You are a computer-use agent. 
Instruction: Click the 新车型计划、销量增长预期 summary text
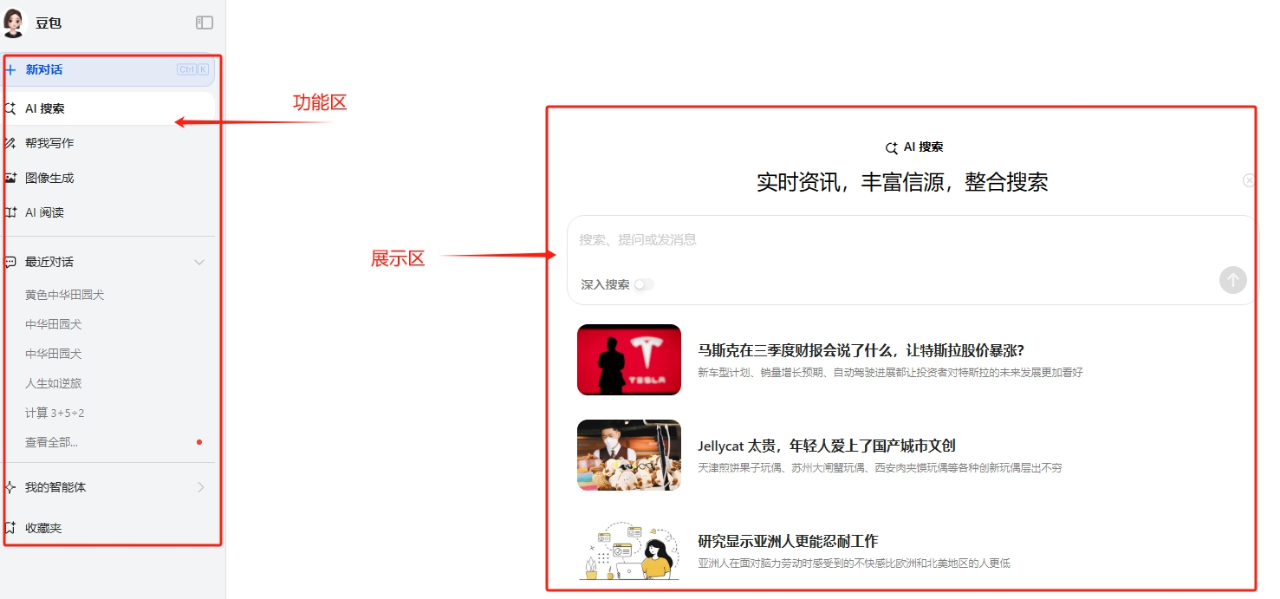tap(890, 373)
